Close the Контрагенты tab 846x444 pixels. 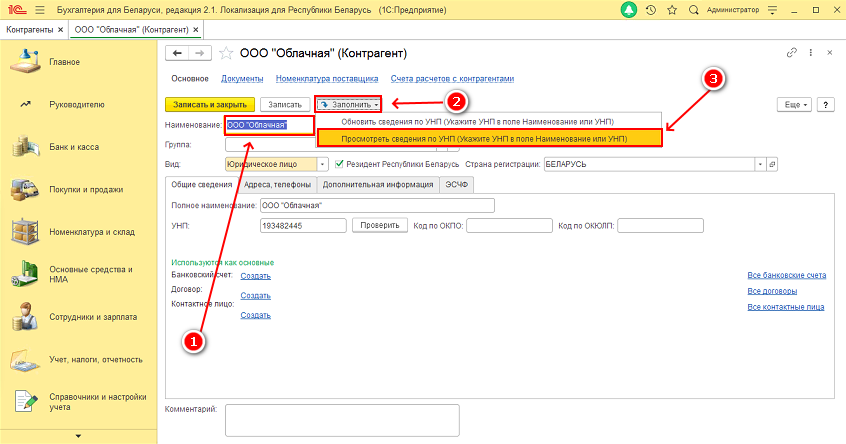60,30
